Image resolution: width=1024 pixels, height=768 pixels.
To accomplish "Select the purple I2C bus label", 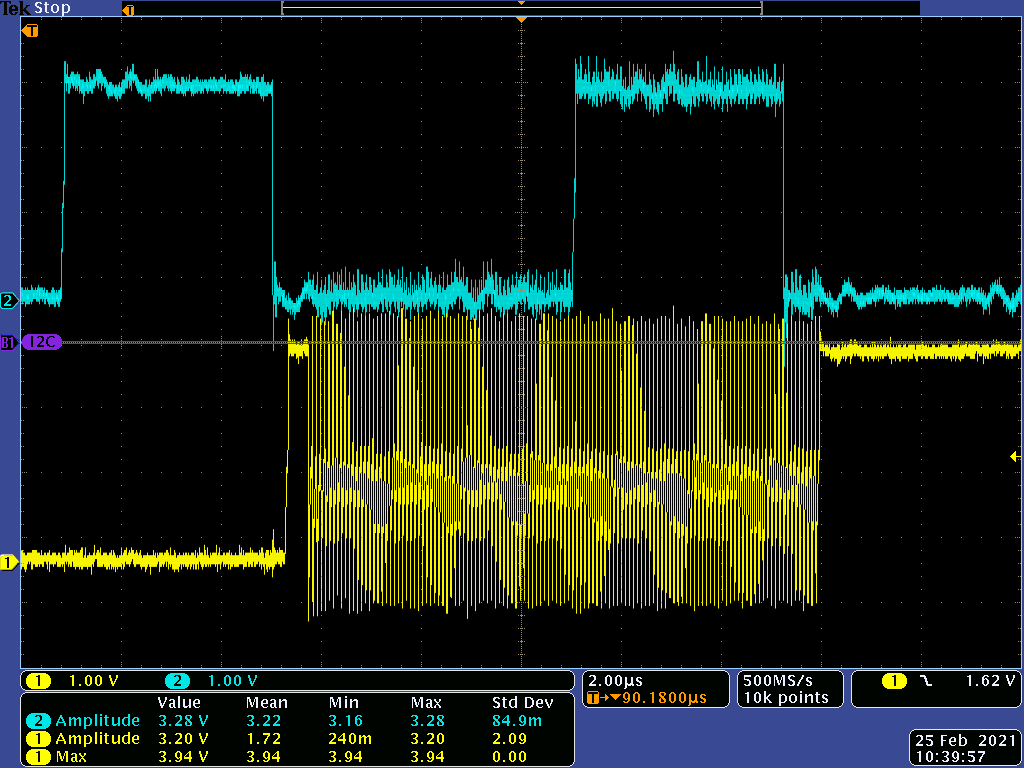I will coord(43,342).
